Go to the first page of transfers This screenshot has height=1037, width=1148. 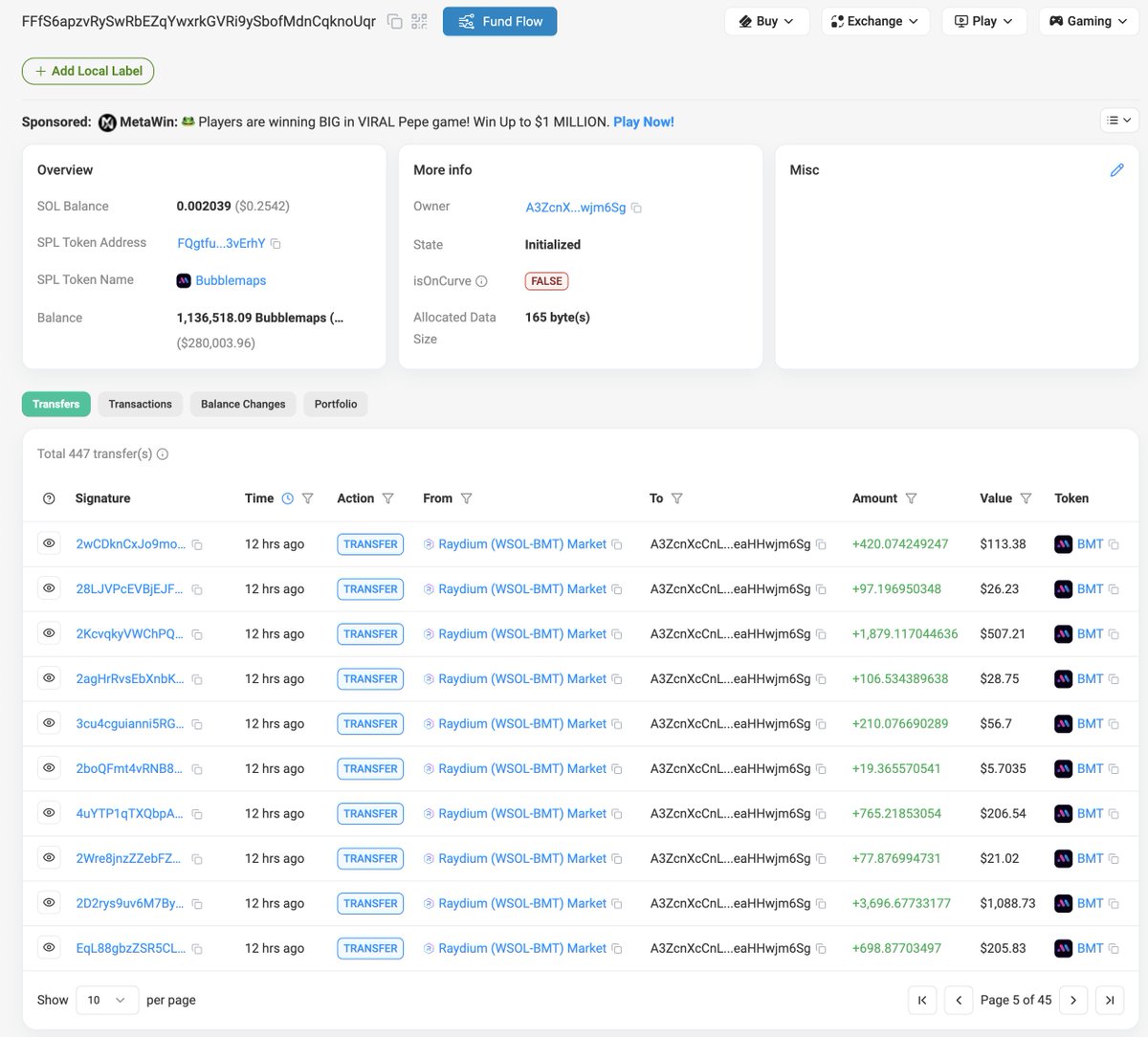coord(922,1000)
